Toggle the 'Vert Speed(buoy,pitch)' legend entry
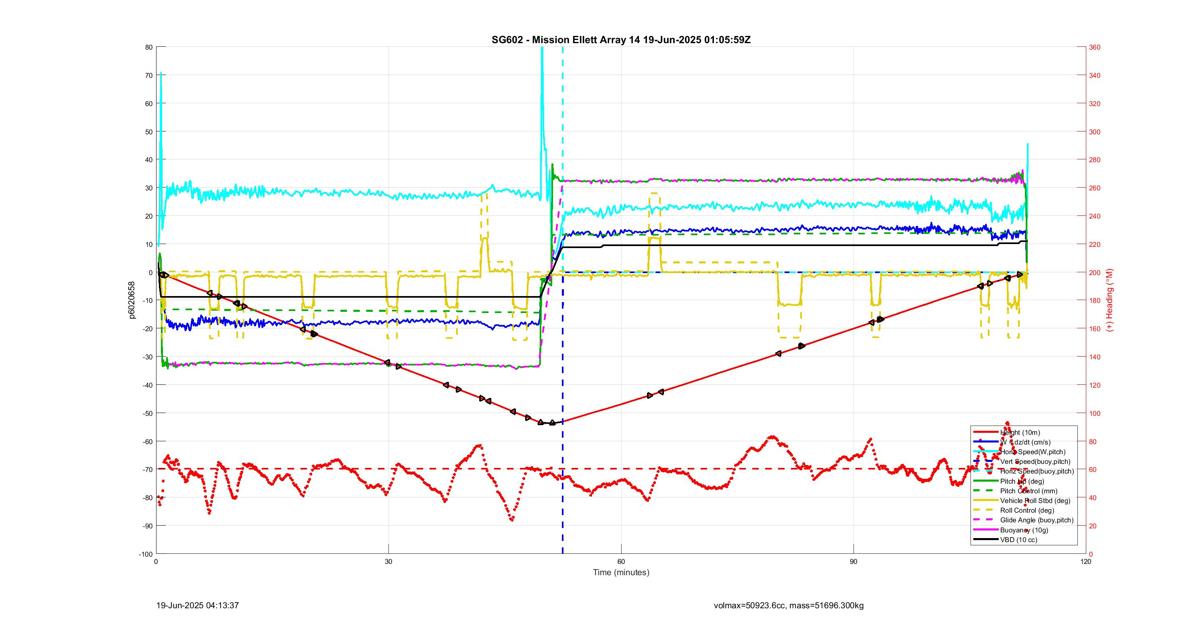Screen dimensions: 1200x622 point(1024,461)
